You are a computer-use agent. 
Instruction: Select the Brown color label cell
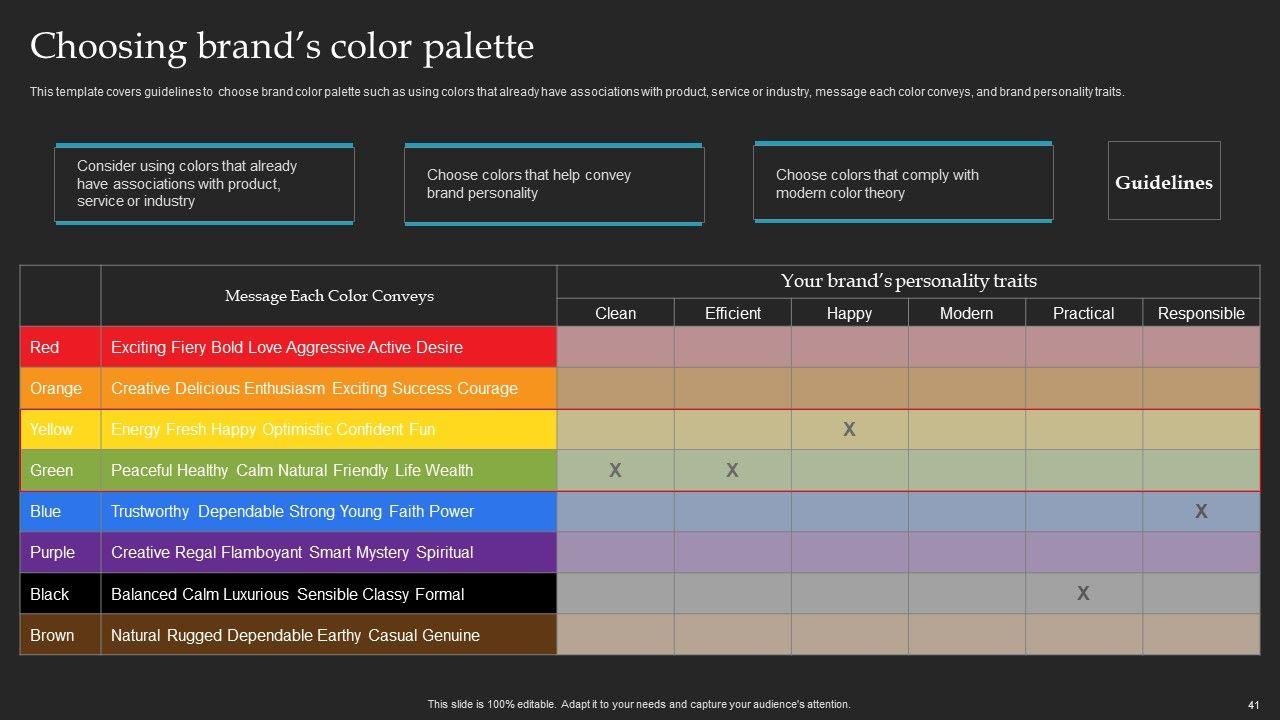click(60, 635)
